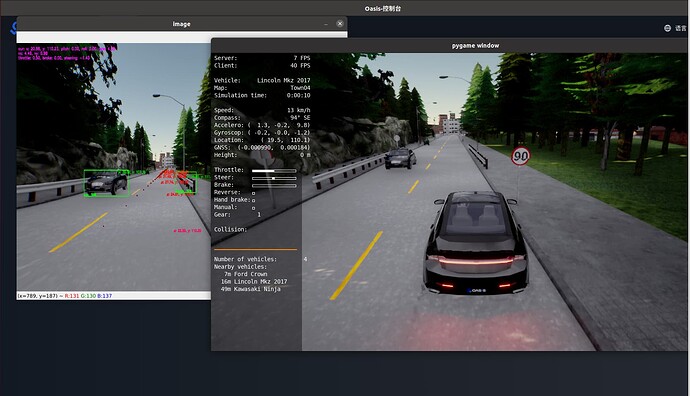Click the Steer indicator bar
690x396 pixels.
point(274,178)
